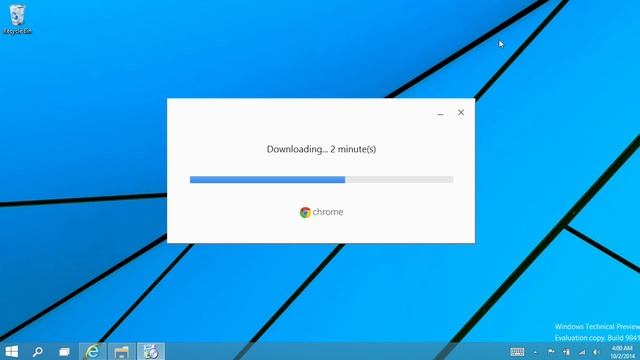Expand the hidden tray icons arrow
Image resolution: width=640 pixels, height=360 pixels.
[x=535, y=352]
